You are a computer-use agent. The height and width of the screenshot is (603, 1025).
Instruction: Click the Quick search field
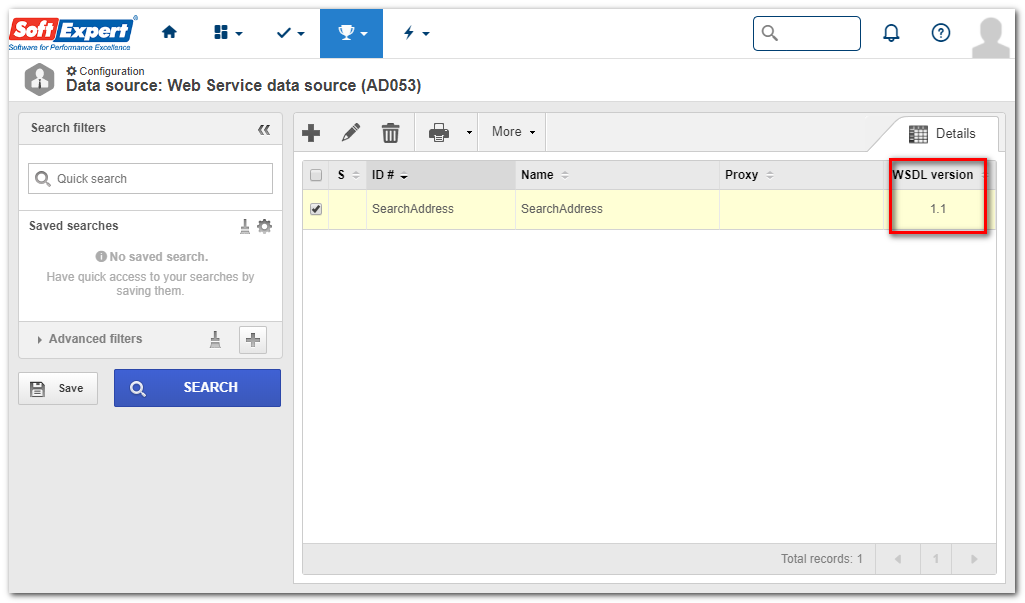tap(150, 179)
